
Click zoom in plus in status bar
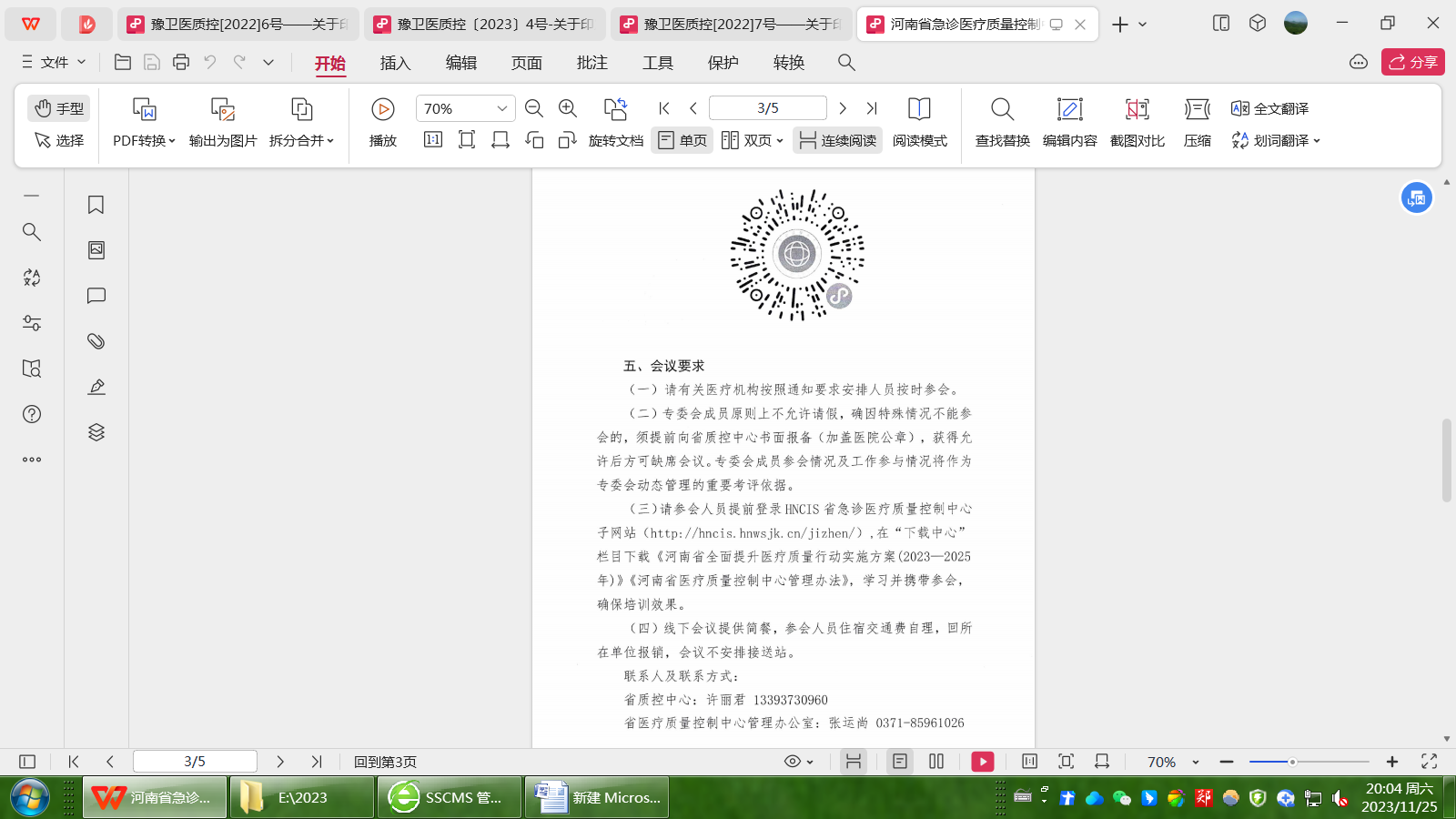coord(1392,762)
